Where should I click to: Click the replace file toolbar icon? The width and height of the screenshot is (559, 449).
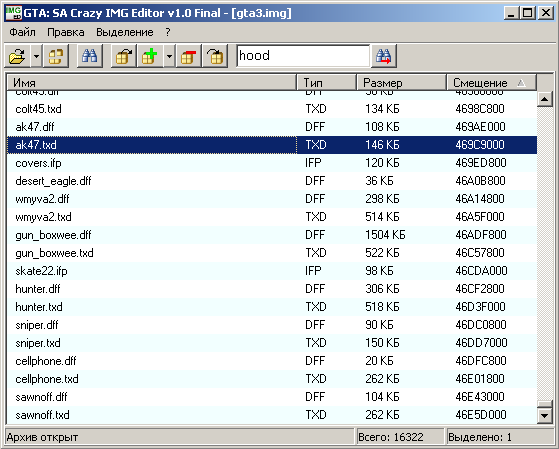pyautogui.click(x=215, y=56)
